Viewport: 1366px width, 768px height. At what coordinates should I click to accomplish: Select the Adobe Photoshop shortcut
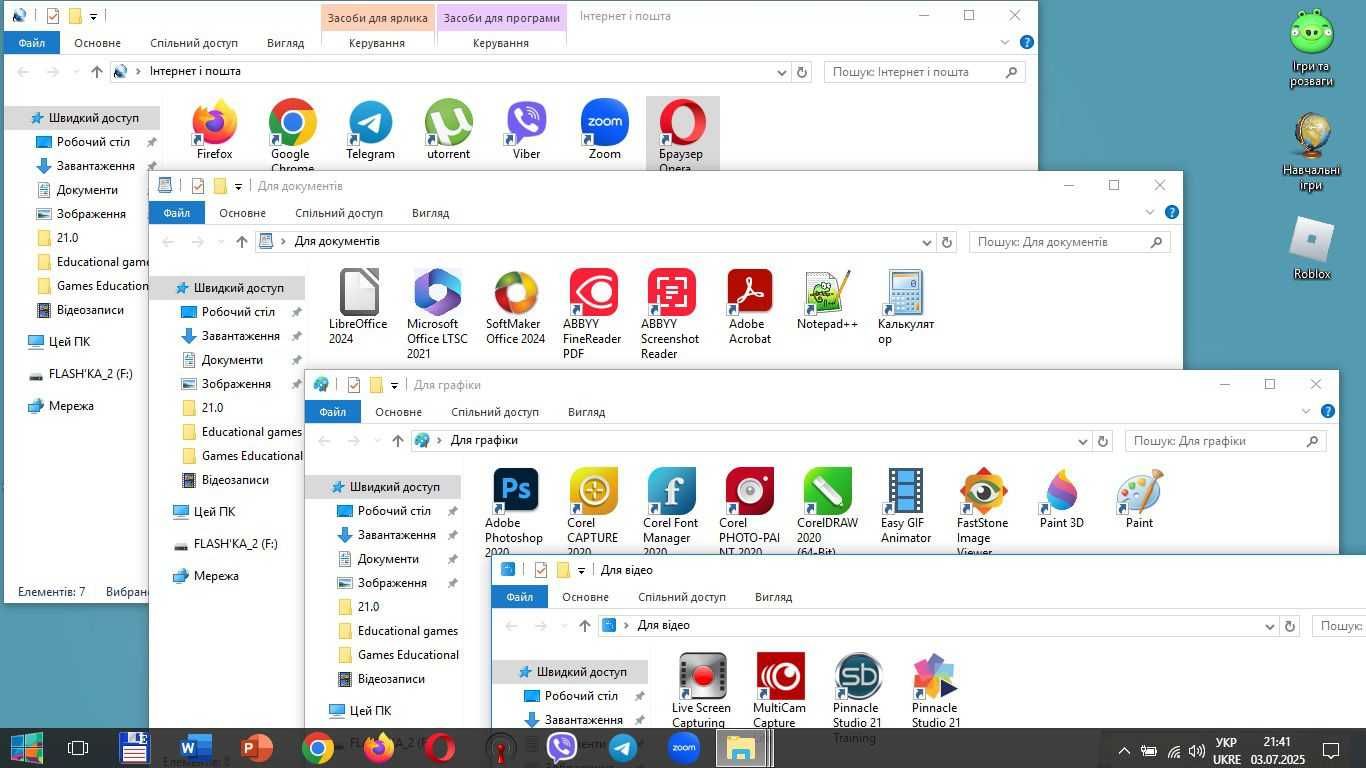(x=514, y=510)
